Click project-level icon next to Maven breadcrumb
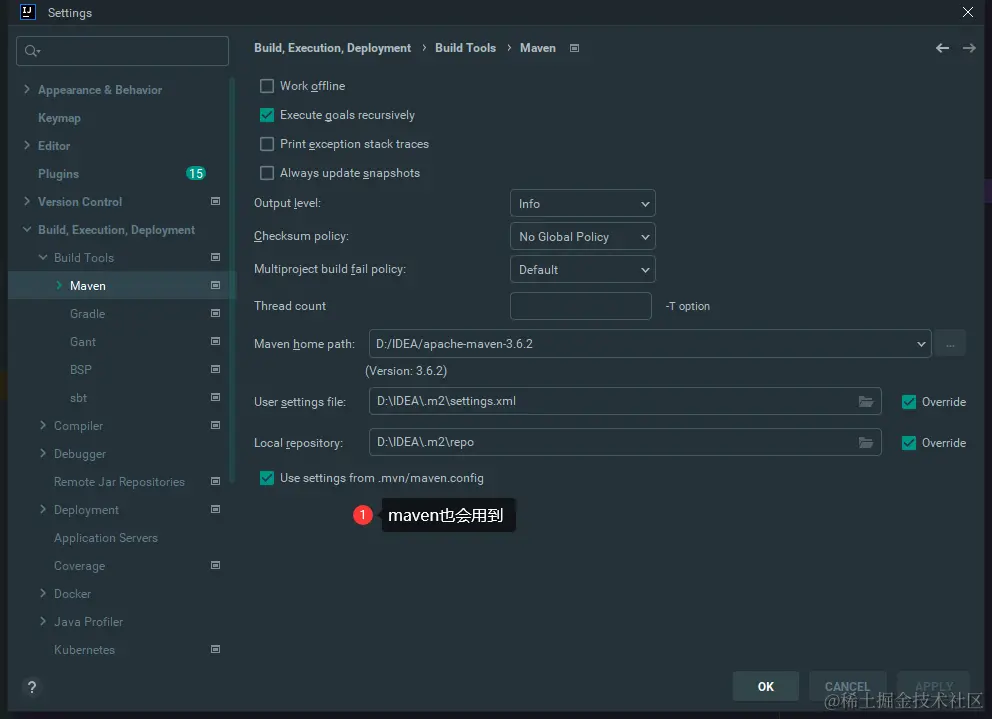This screenshot has width=992, height=719. click(574, 48)
